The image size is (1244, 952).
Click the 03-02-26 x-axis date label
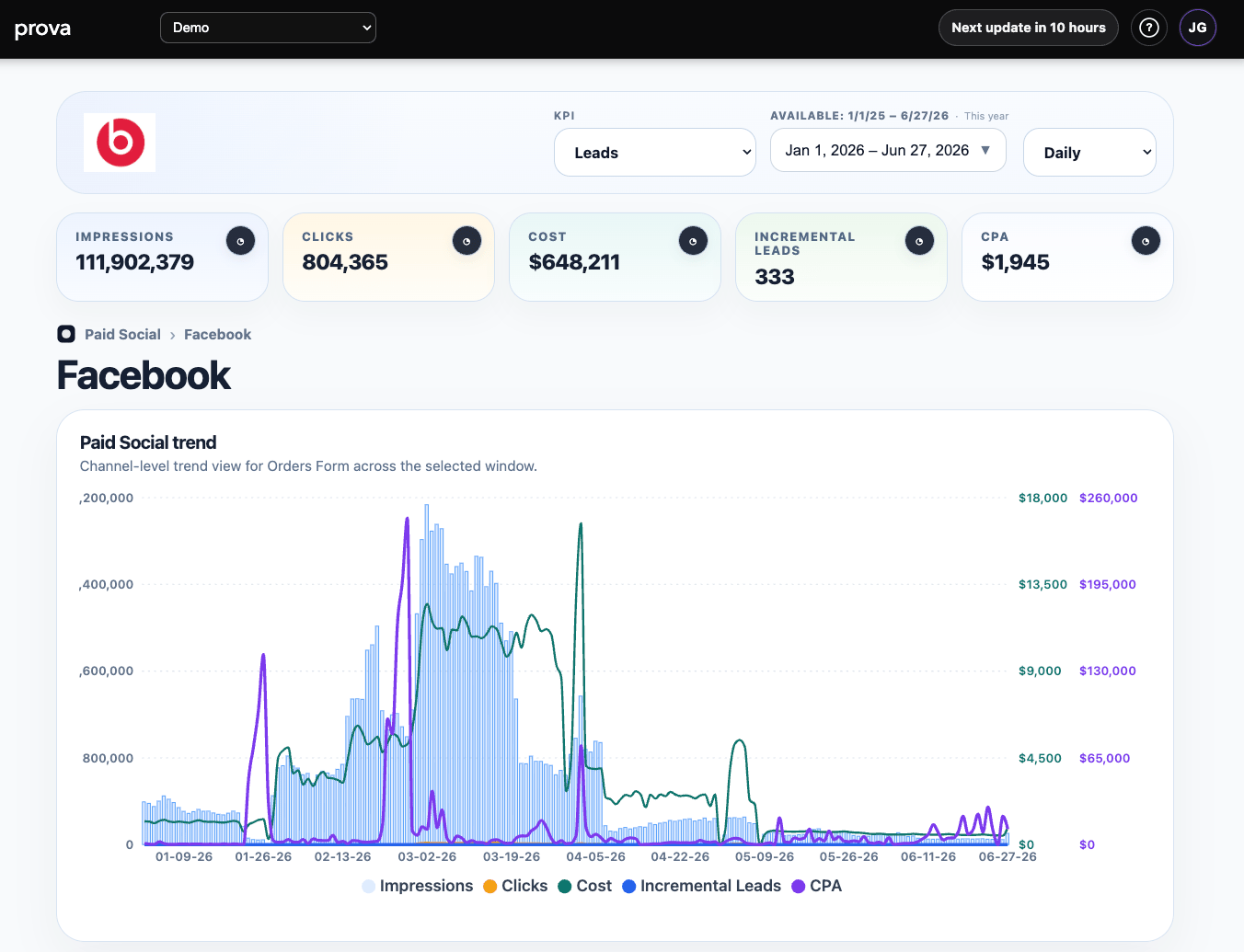[427, 856]
